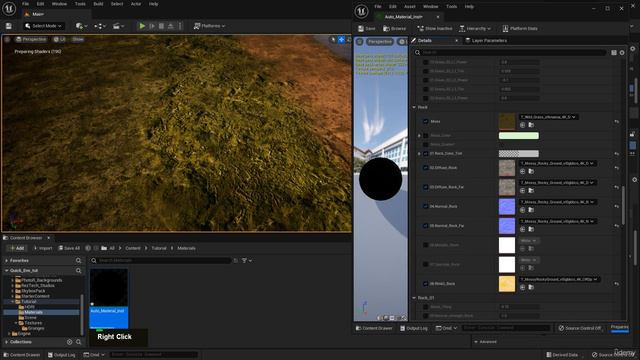Open the Asset menu in material editor
The image size is (640, 360).
pyautogui.click(x=409, y=7)
